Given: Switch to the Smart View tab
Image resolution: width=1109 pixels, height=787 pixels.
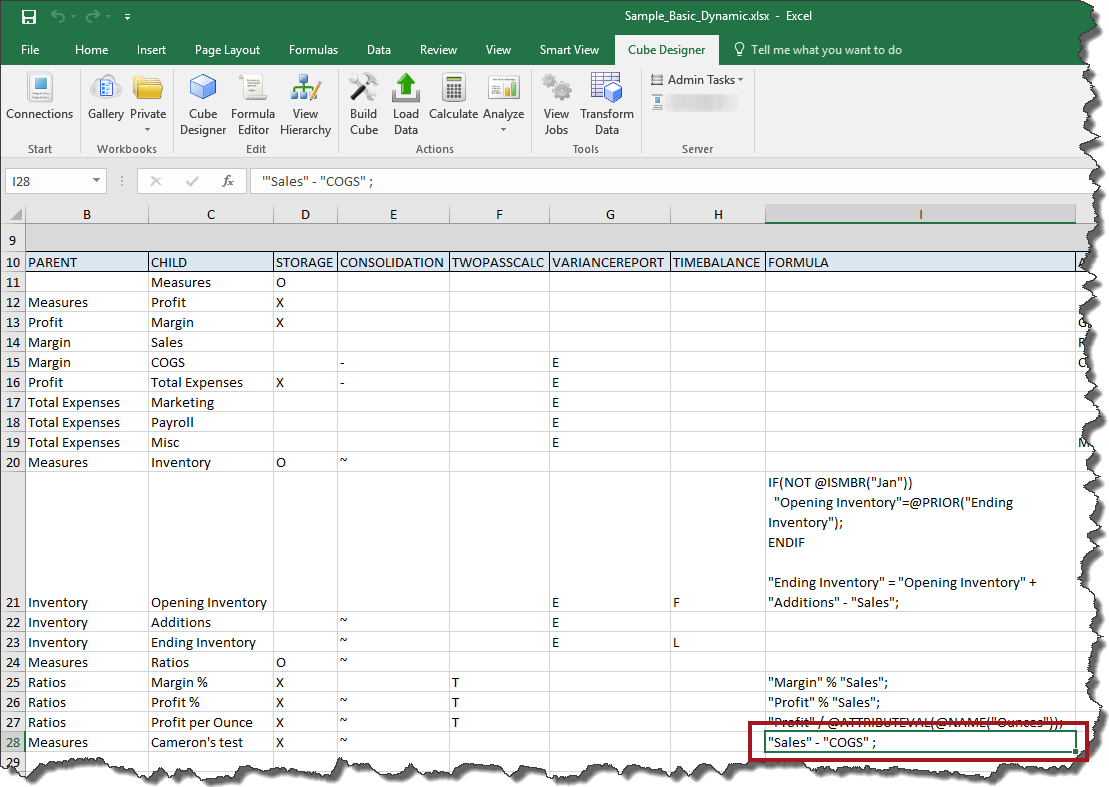Looking at the screenshot, I should (x=569, y=50).
